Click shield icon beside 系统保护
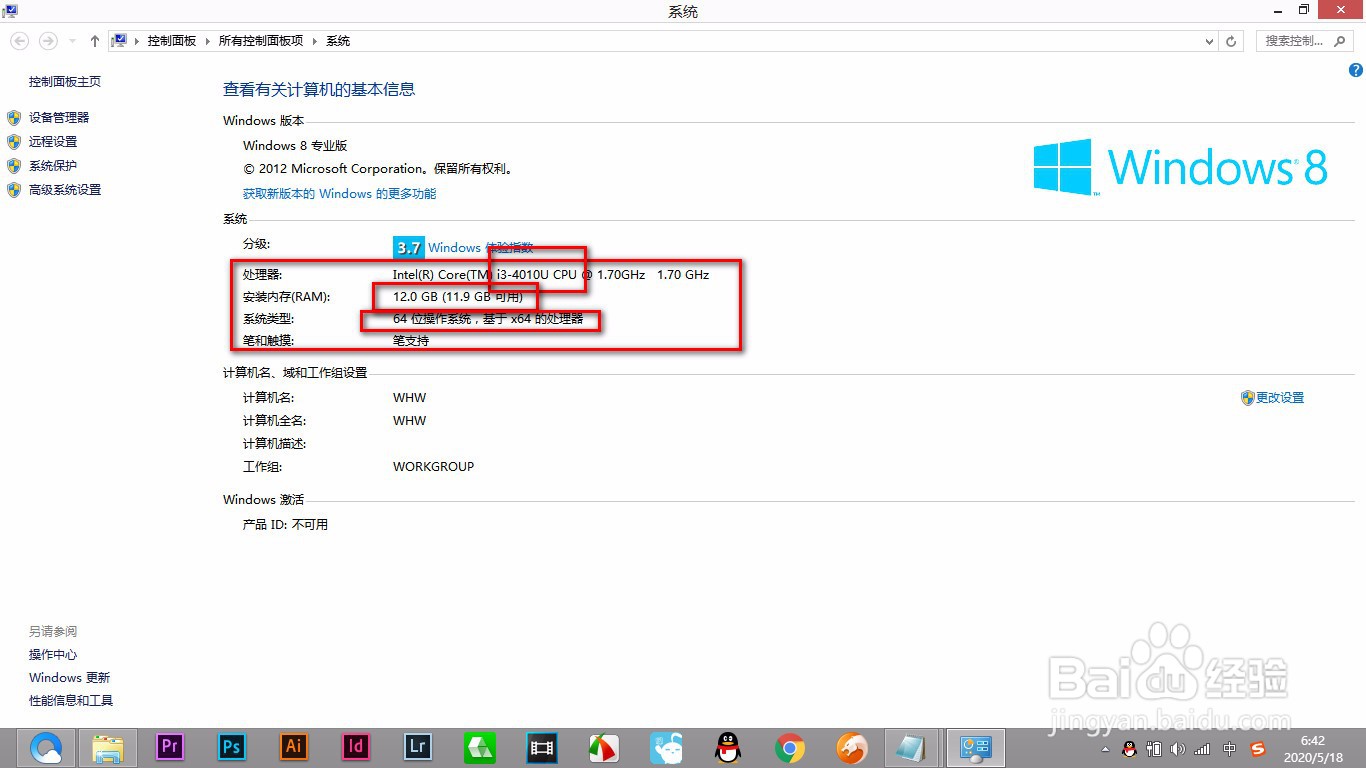The width and height of the screenshot is (1366, 768). [14, 166]
